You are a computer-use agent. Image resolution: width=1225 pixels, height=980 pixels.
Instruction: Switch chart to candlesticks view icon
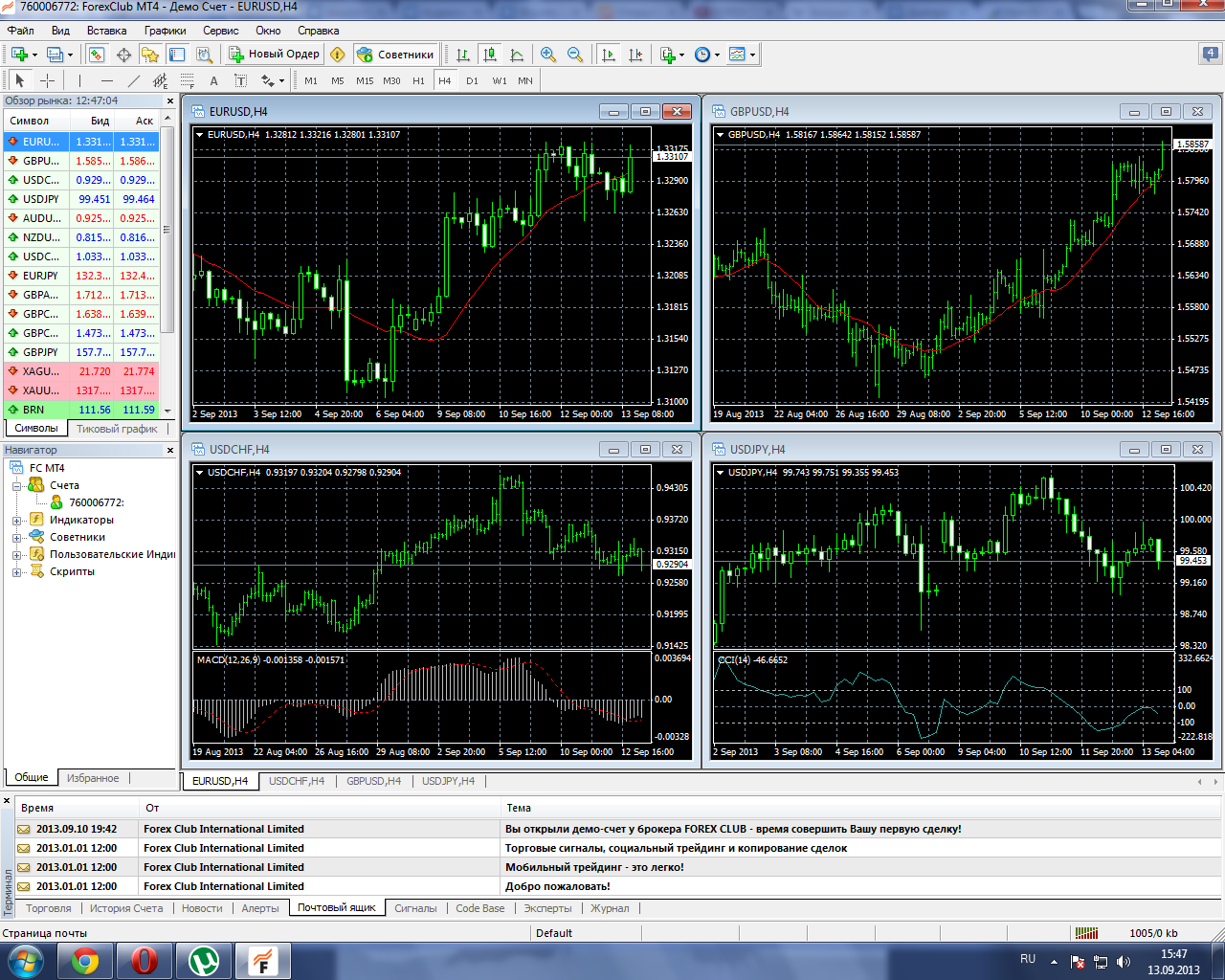[490, 55]
